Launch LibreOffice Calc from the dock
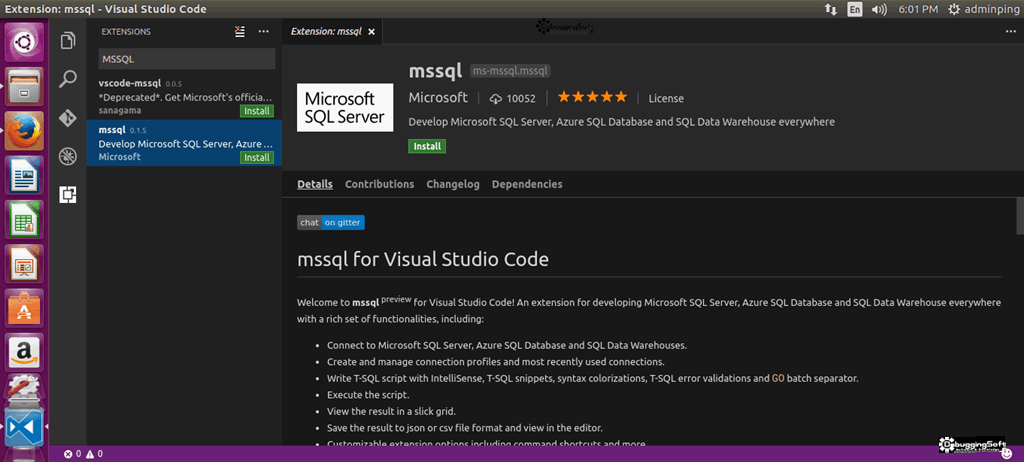1024x462 pixels. point(25,219)
